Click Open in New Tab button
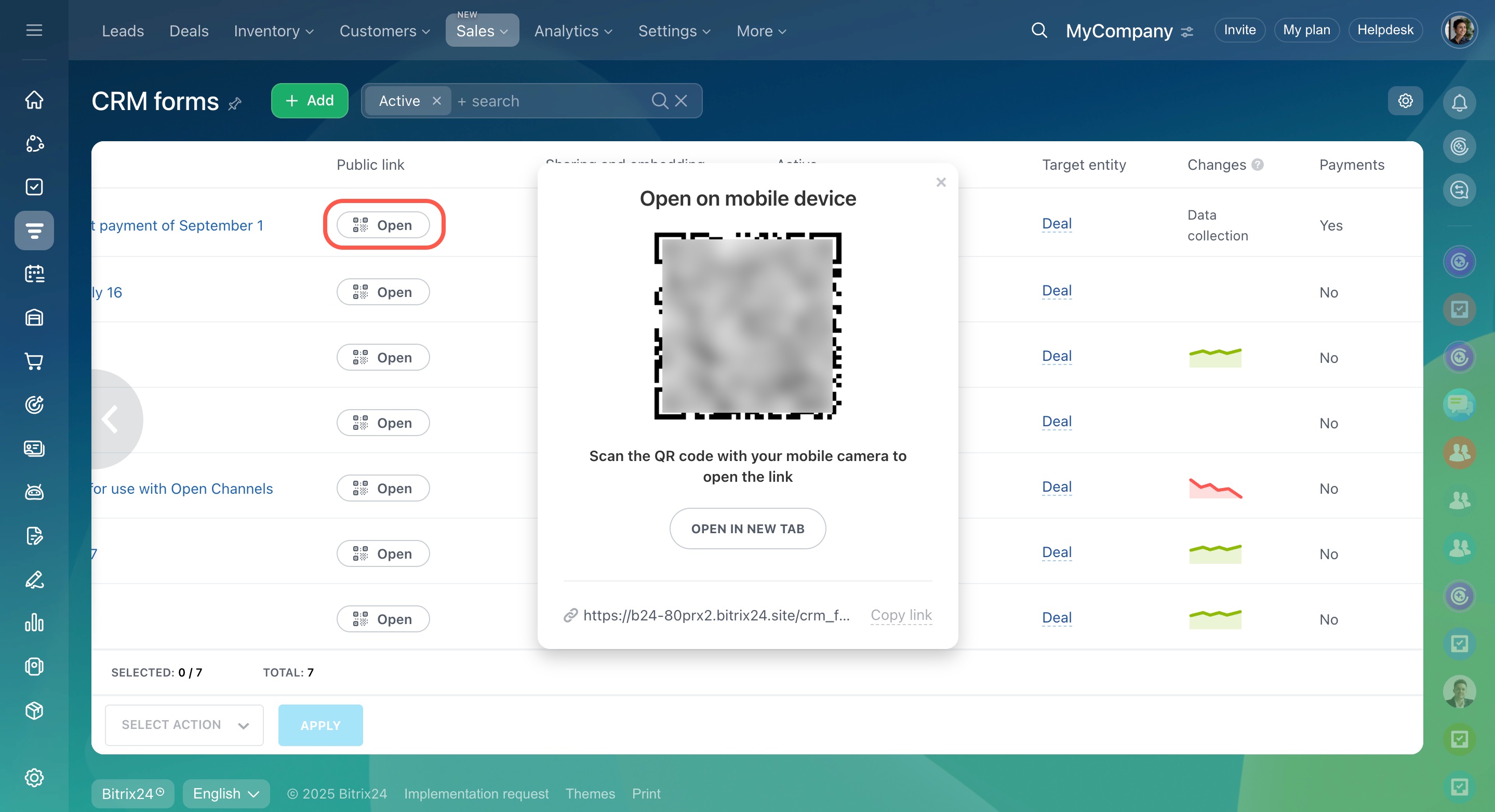Viewport: 1495px width, 812px height. pos(747,529)
